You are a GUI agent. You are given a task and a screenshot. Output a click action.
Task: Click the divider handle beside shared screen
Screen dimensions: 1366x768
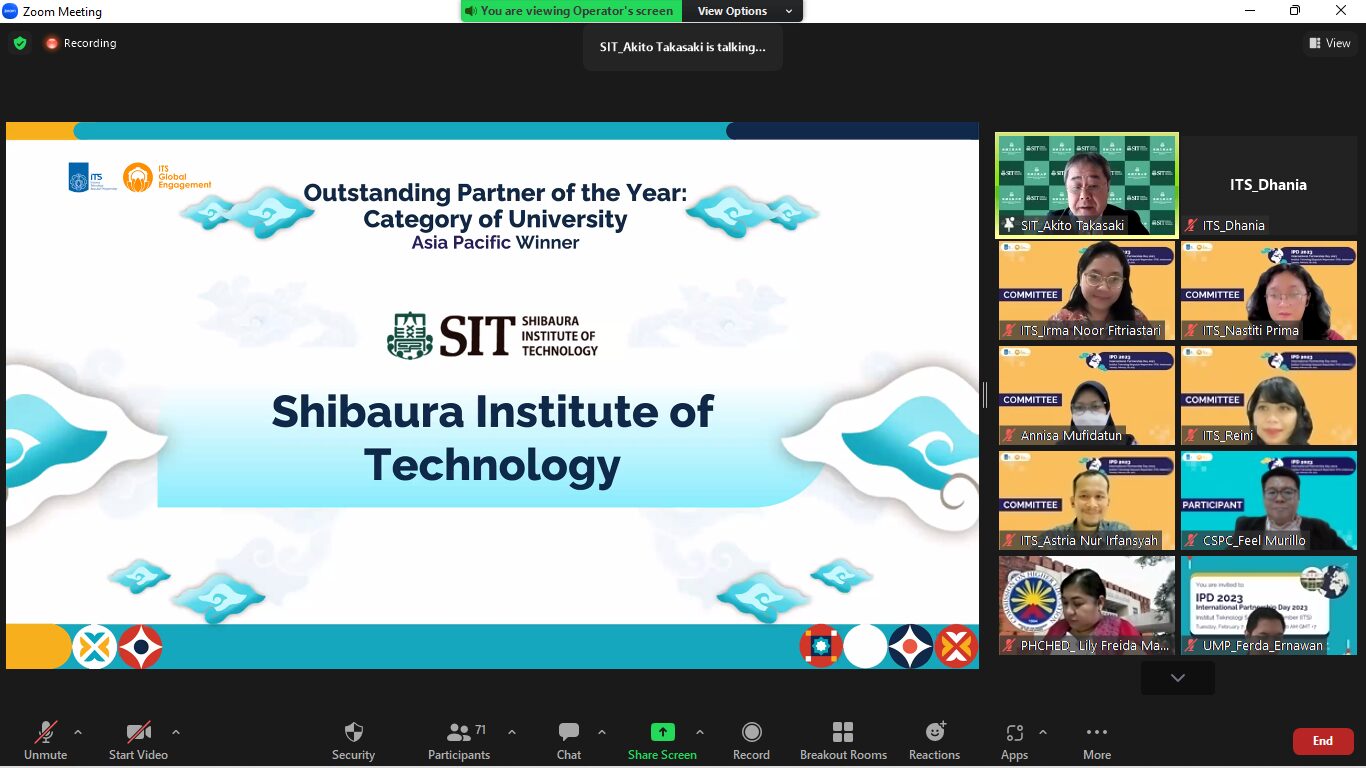click(x=985, y=395)
